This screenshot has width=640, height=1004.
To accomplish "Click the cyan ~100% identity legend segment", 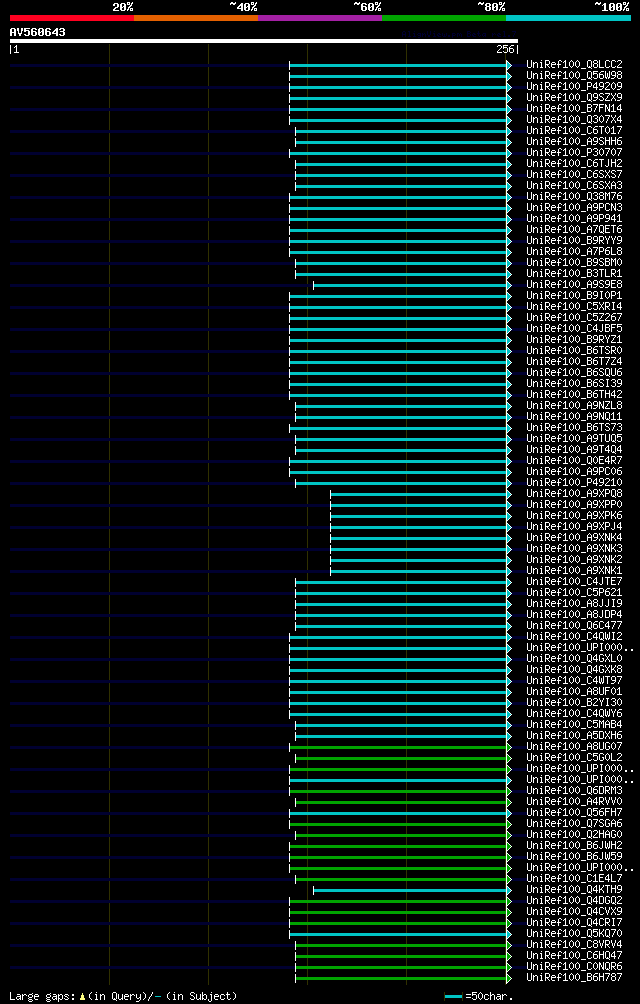I will pos(568,18).
